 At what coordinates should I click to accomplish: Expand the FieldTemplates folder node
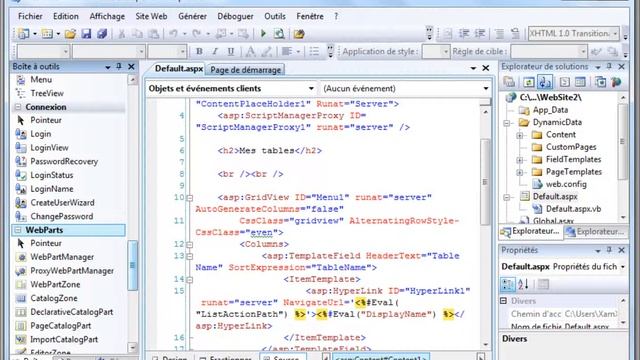520,160
